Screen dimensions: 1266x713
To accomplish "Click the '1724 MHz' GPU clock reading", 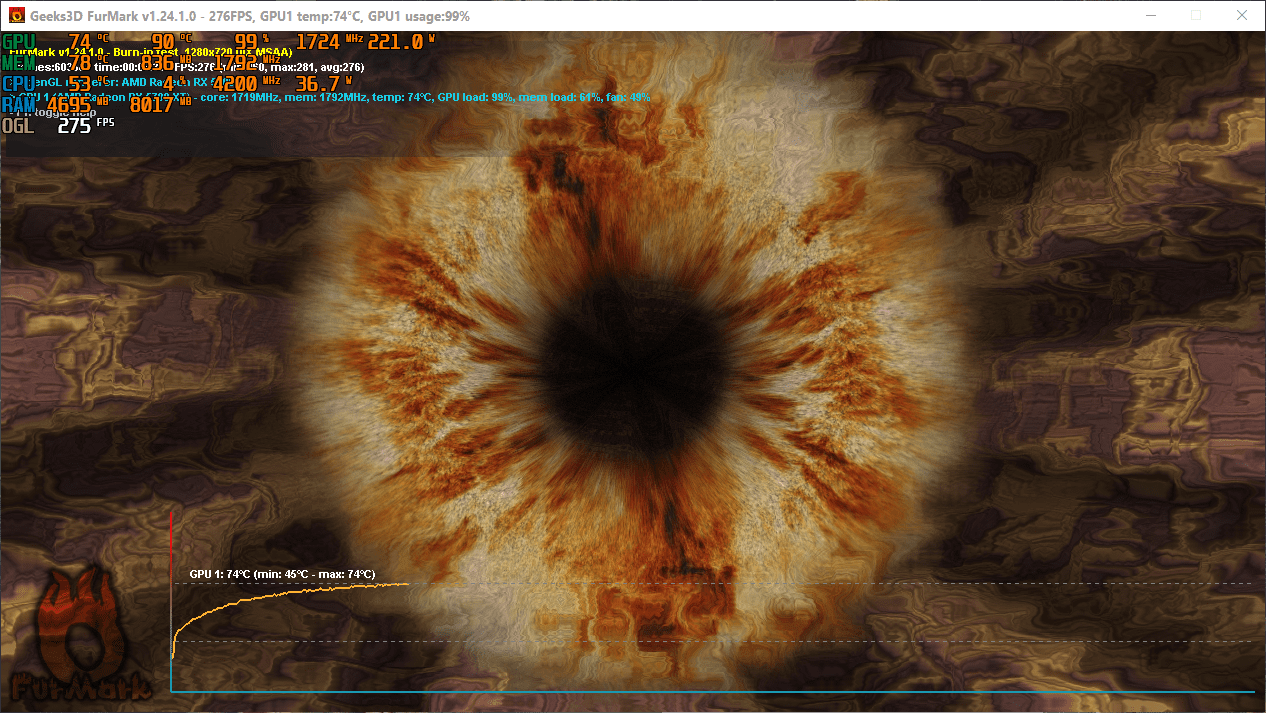I will coord(330,42).
